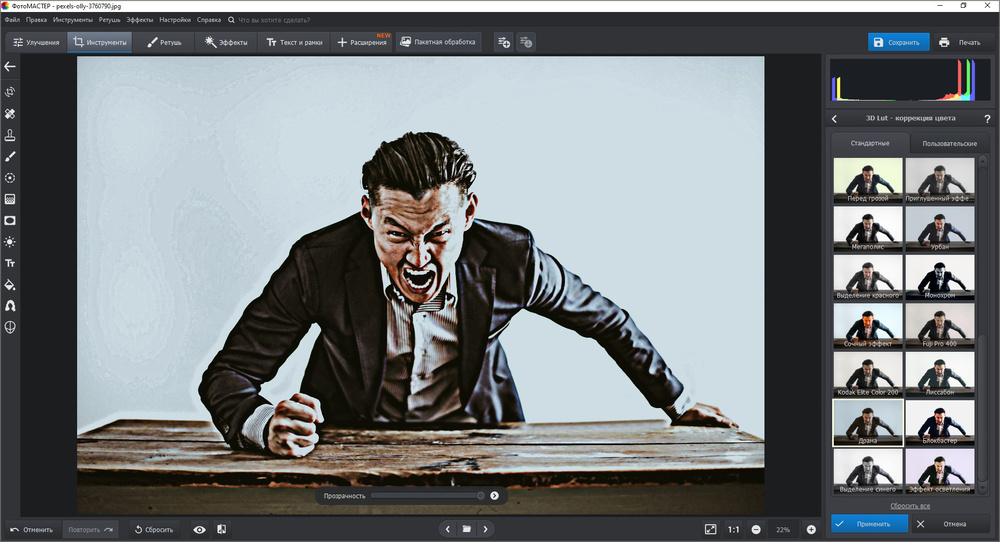This screenshot has width=1000, height=542.
Task: Switch to the Пользовательские tab
Action: [x=949, y=144]
